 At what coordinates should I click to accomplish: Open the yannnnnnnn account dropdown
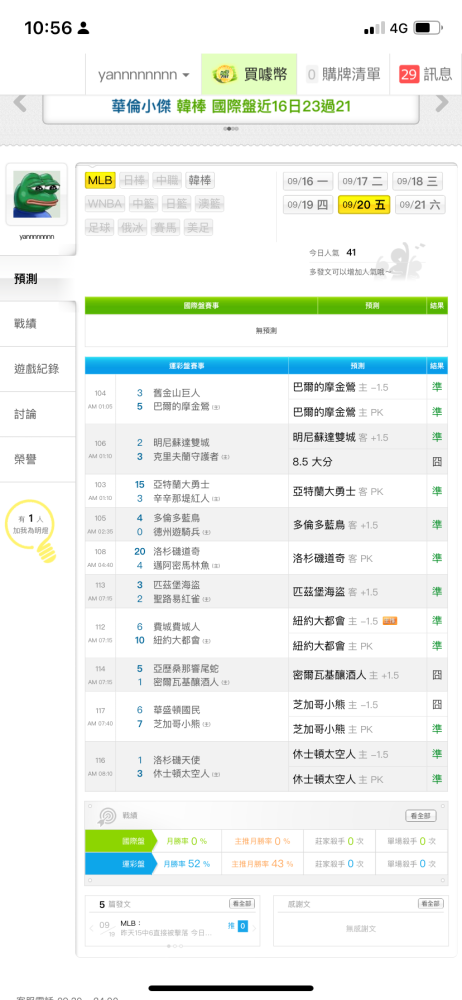click(144, 75)
